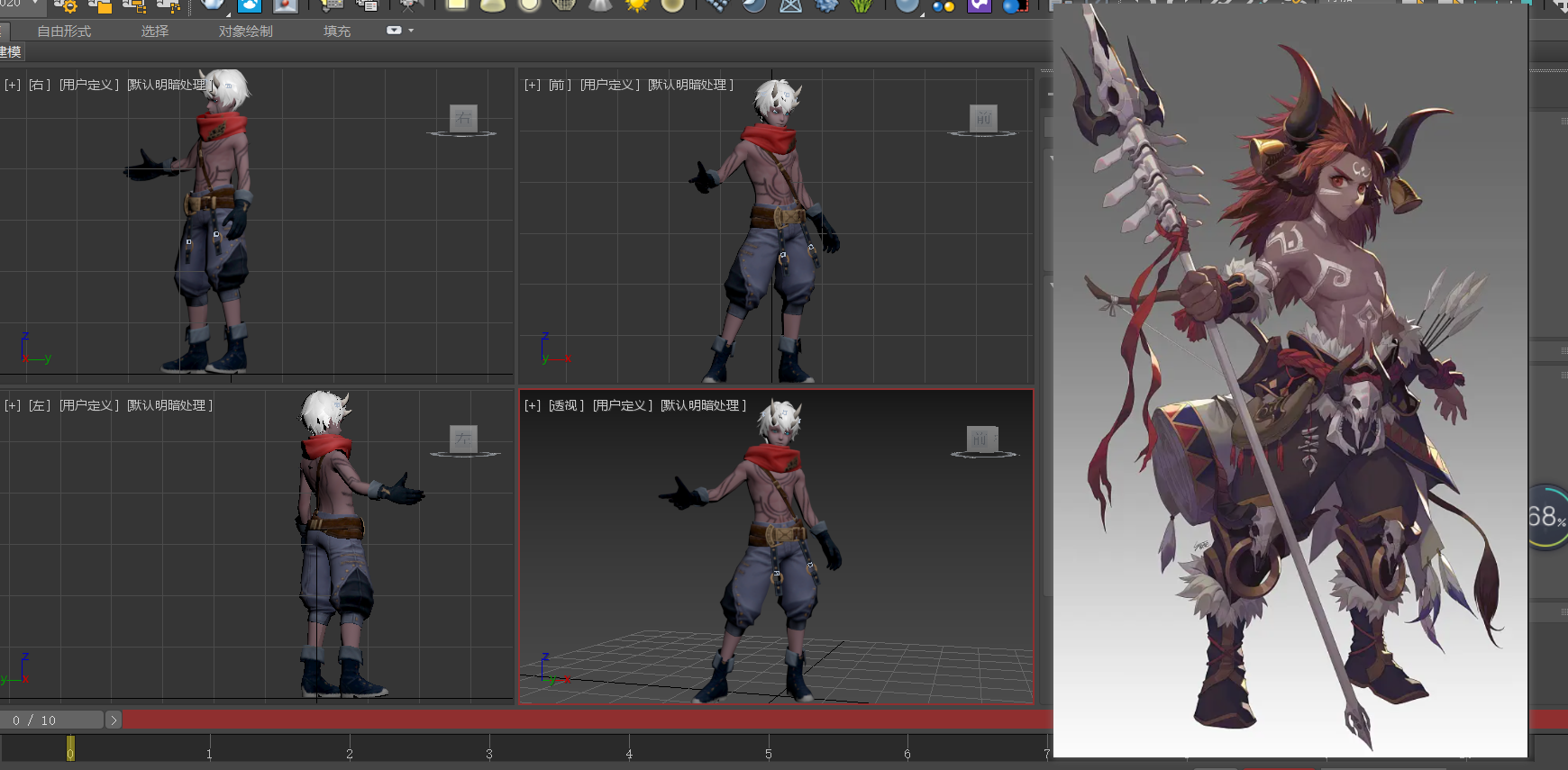Open the [前] view label menu
This screenshot has height=770, width=1568.
[x=560, y=85]
